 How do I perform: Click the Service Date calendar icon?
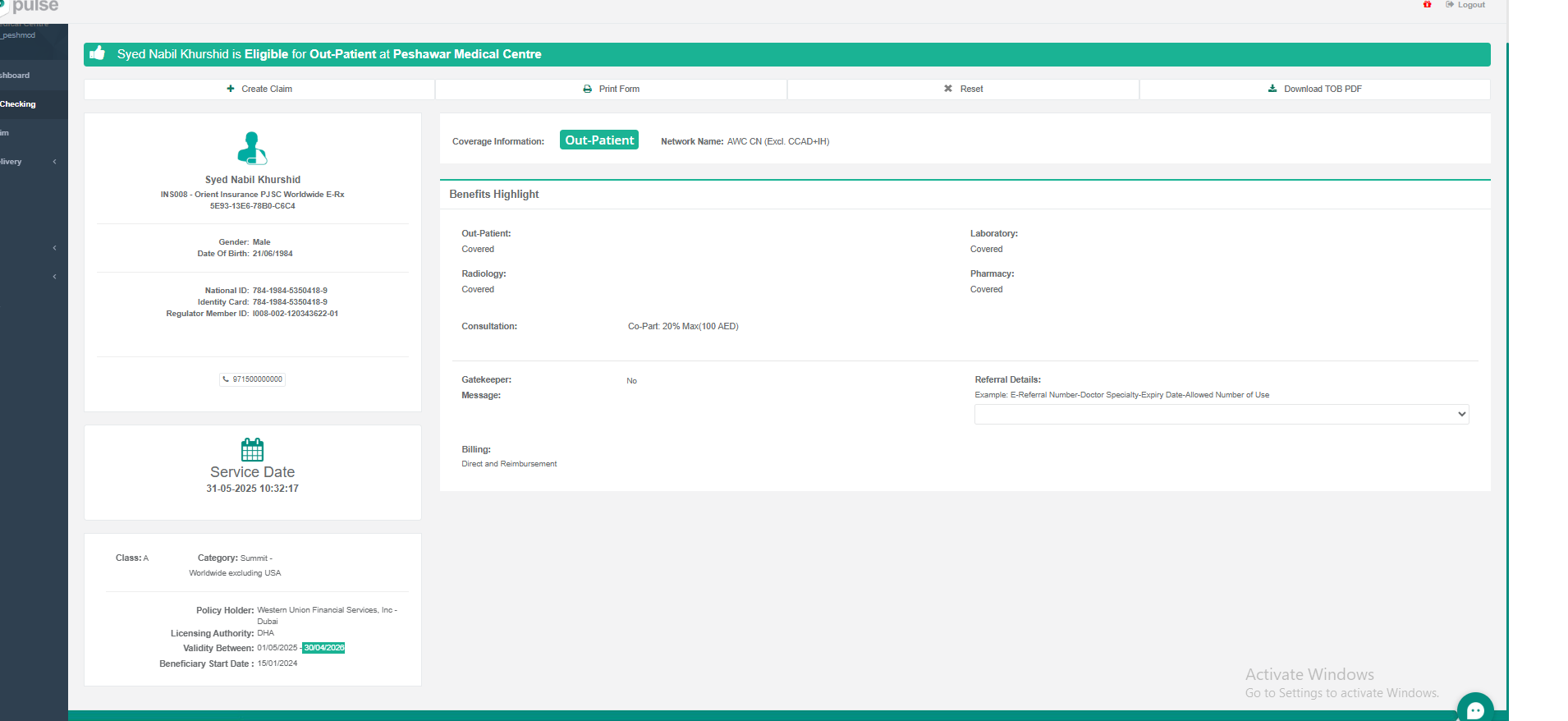pos(252,449)
